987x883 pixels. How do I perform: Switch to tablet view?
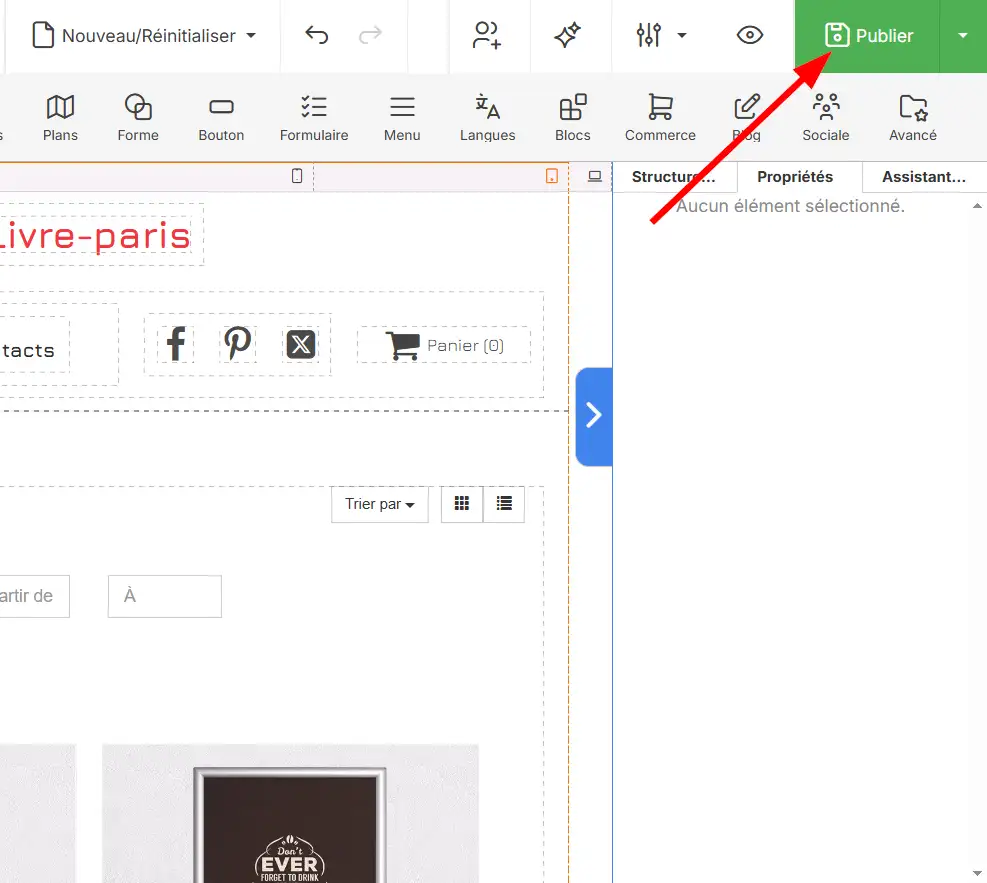[552, 176]
